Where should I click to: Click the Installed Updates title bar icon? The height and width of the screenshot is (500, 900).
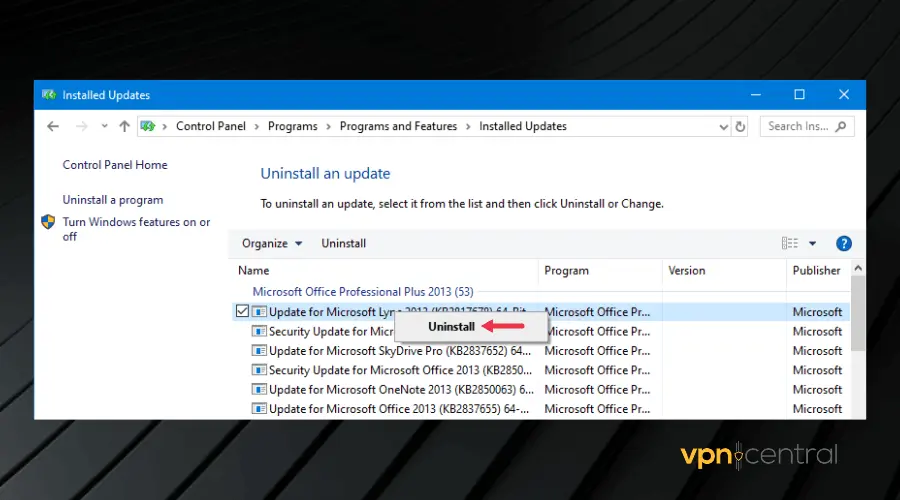pyautogui.click(x=49, y=95)
